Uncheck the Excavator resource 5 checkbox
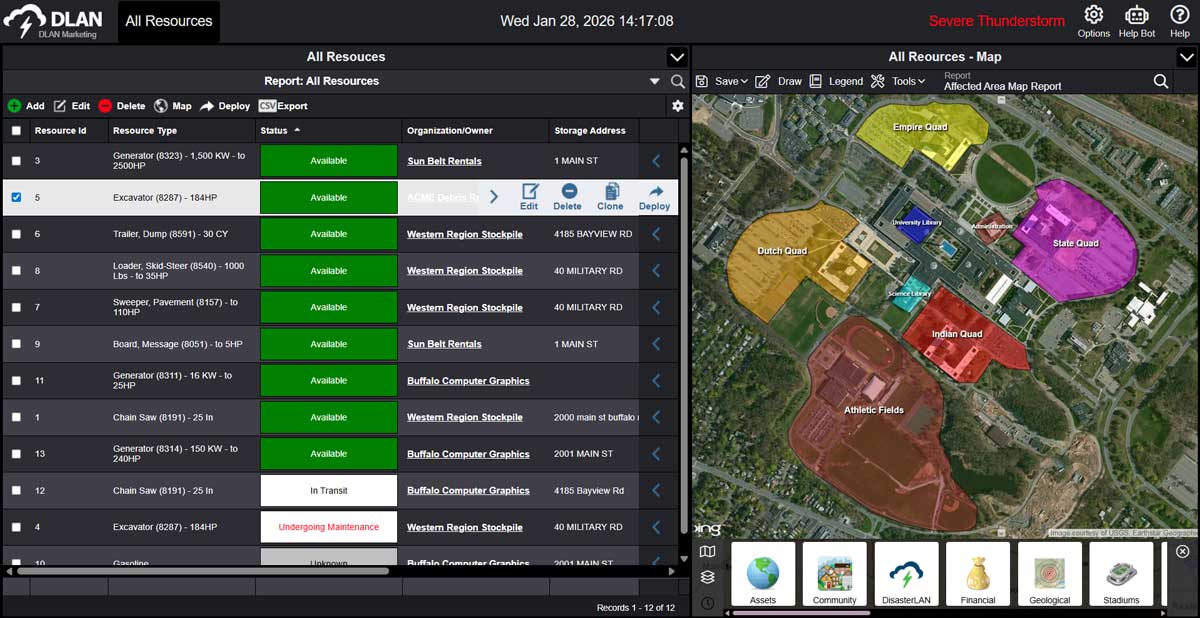The height and width of the screenshot is (618, 1200). [16, 197]
